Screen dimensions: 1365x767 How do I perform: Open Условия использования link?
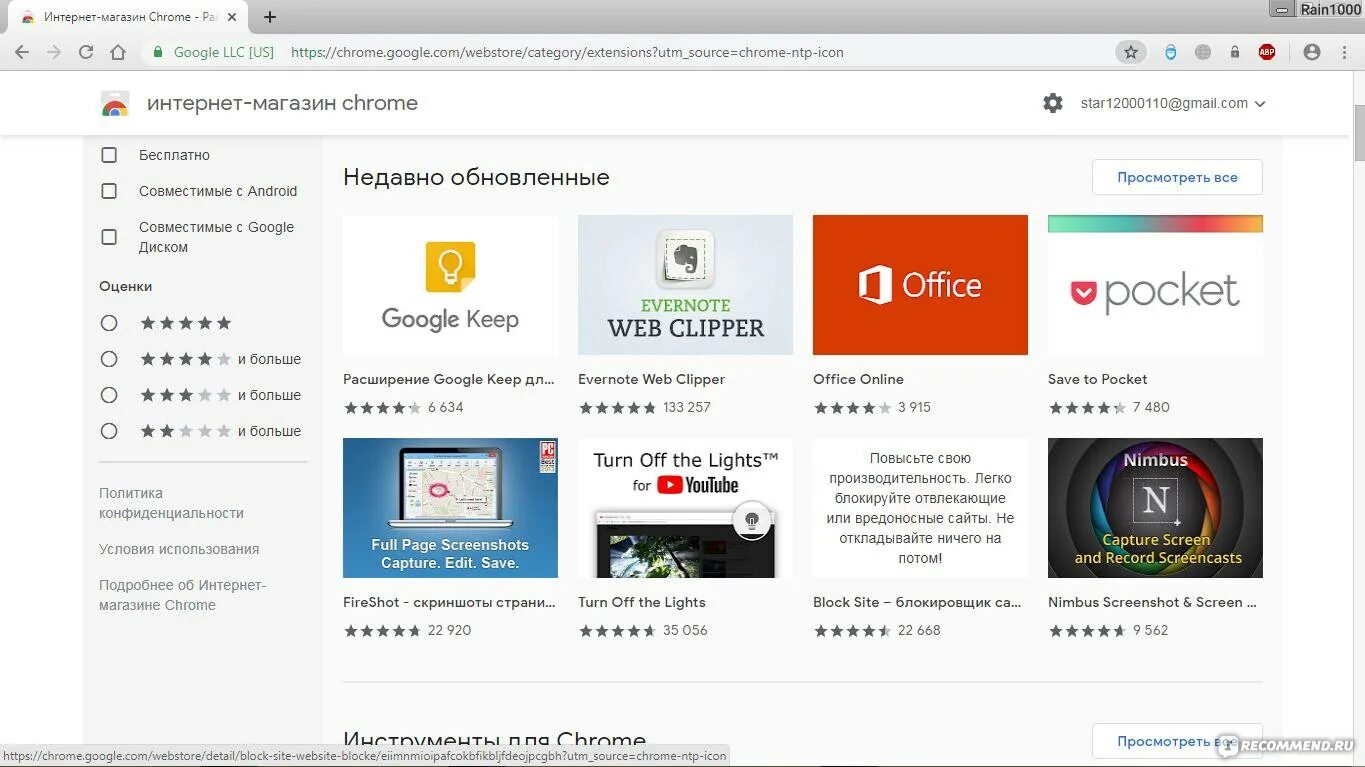[179, 549]
